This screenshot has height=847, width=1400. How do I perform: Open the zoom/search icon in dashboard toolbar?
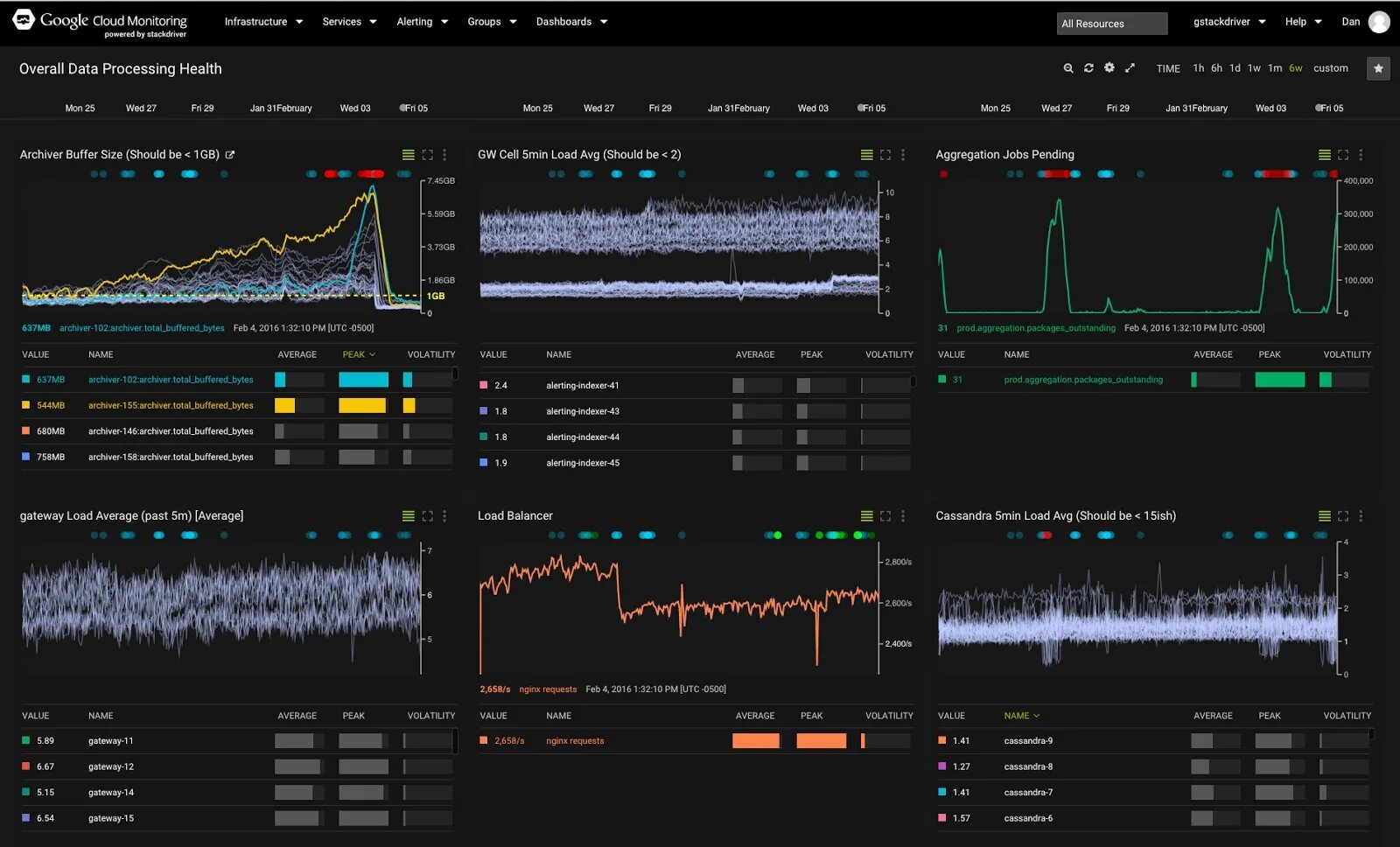[1067, 67]
